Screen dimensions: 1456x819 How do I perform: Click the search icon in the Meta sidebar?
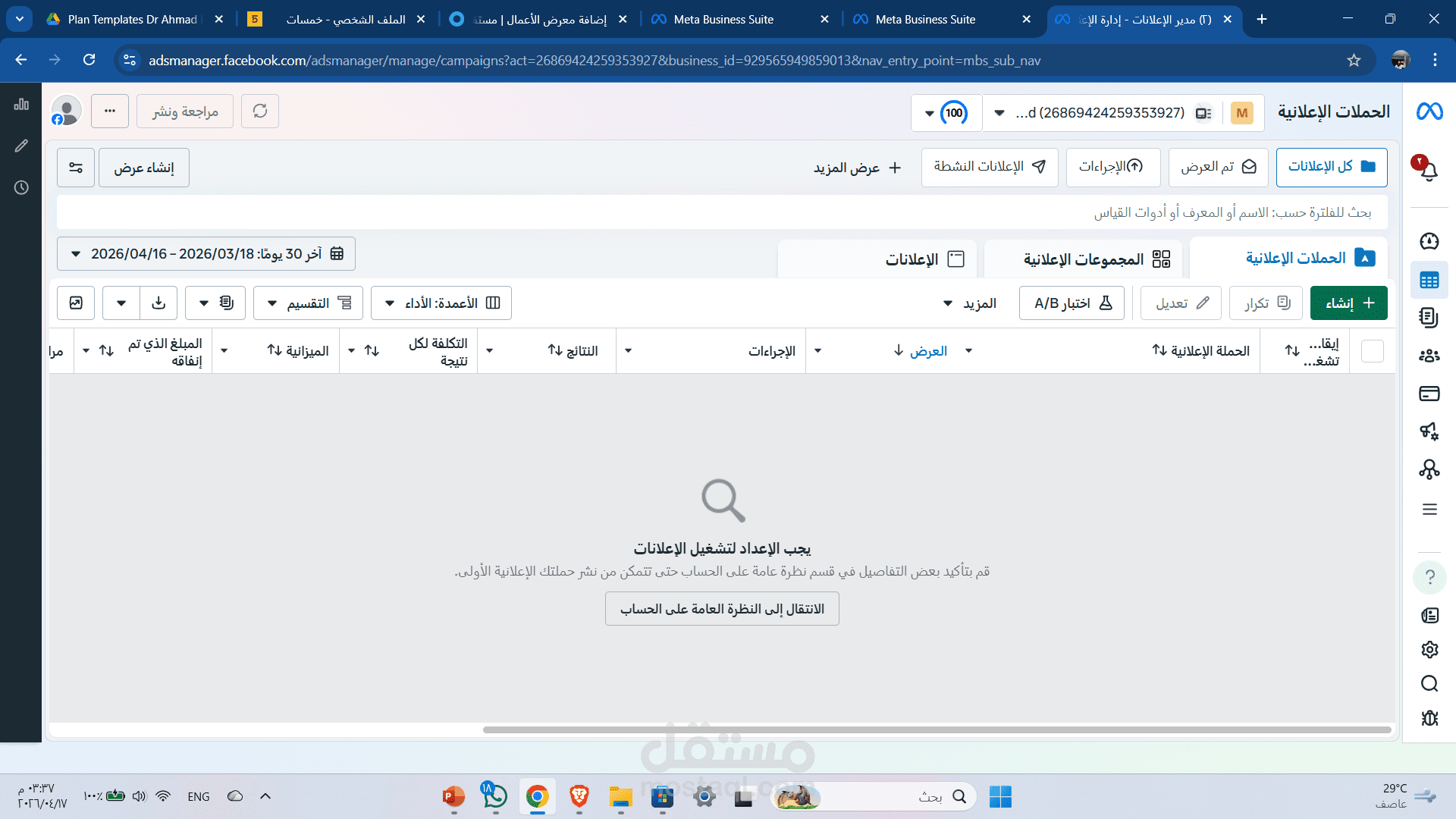coord(1429,683)
